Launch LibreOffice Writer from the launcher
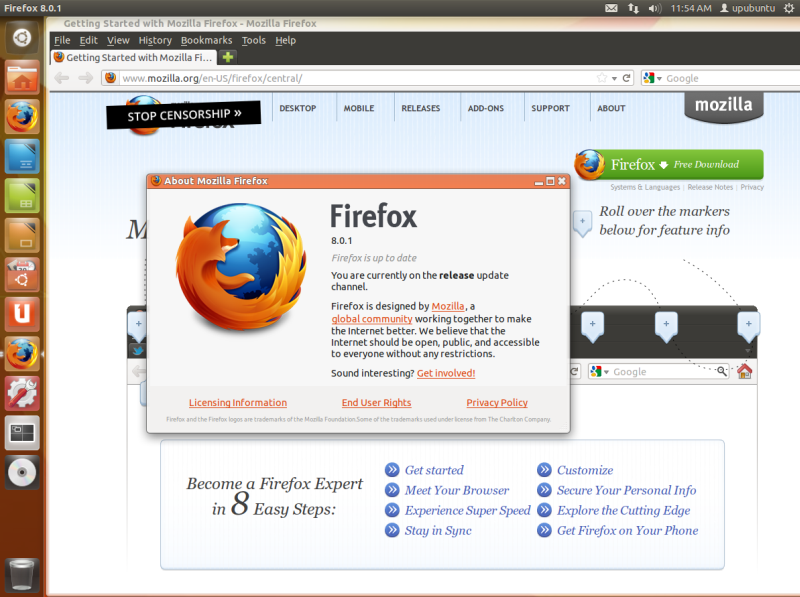The image size is (800, 597). [x=22, y=156]
